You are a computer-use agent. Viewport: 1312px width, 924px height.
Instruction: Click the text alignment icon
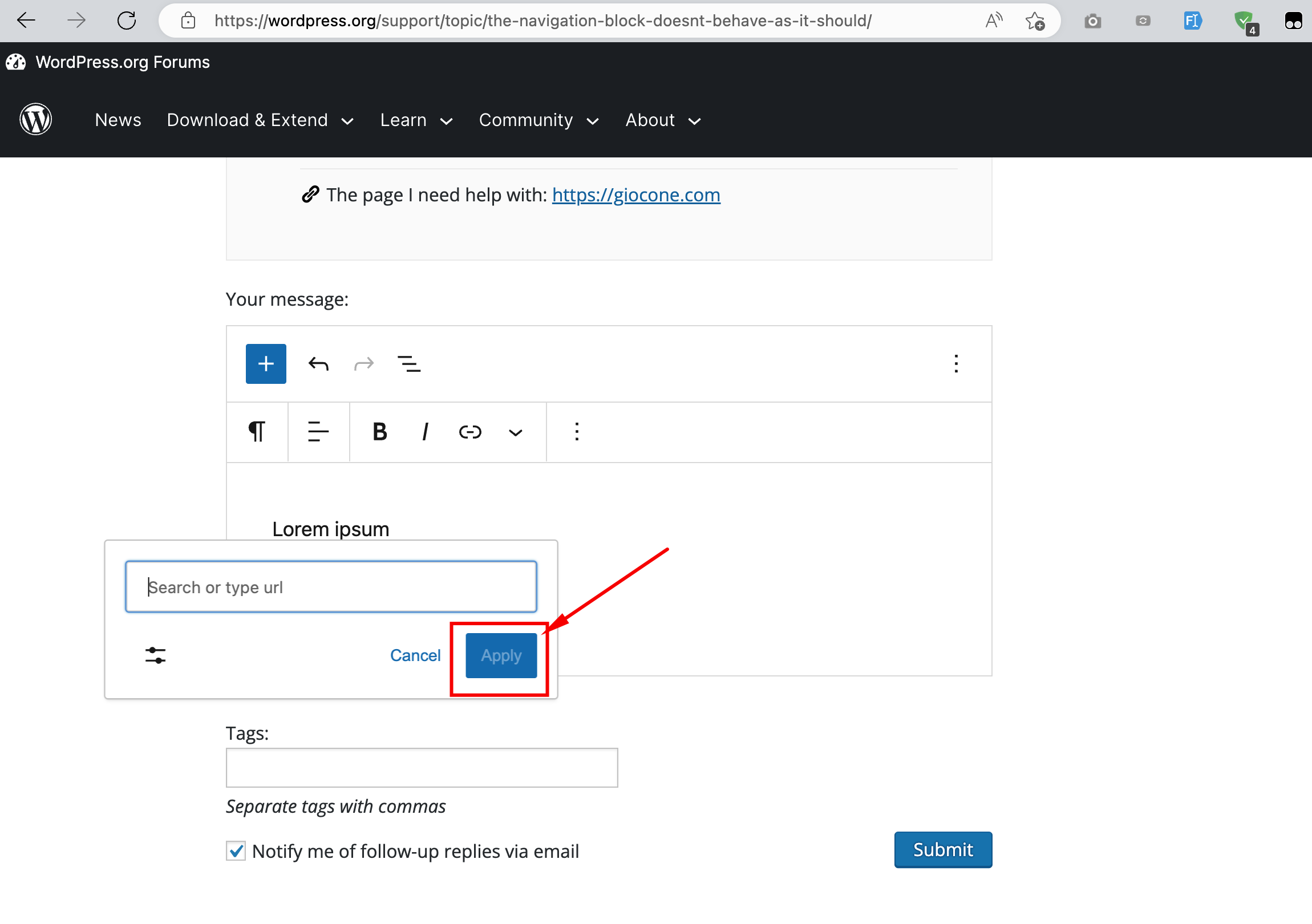318,433
